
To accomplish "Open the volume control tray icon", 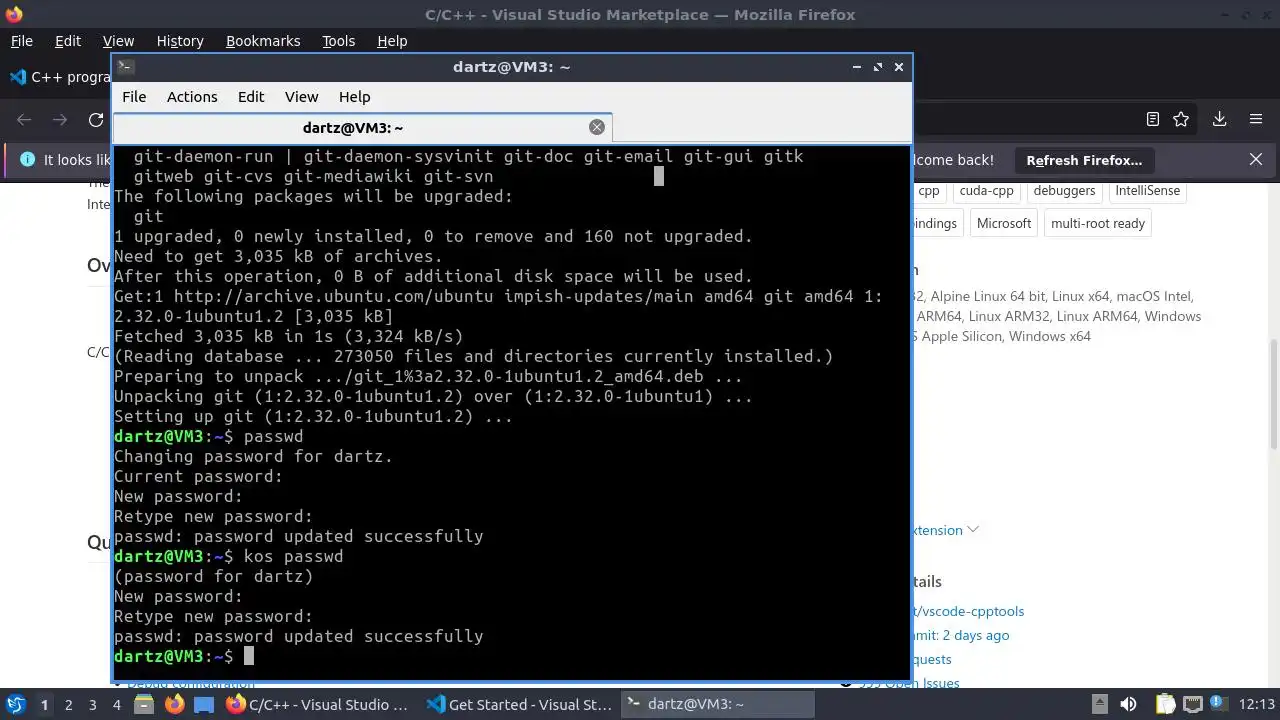I will click(1128, 705).
